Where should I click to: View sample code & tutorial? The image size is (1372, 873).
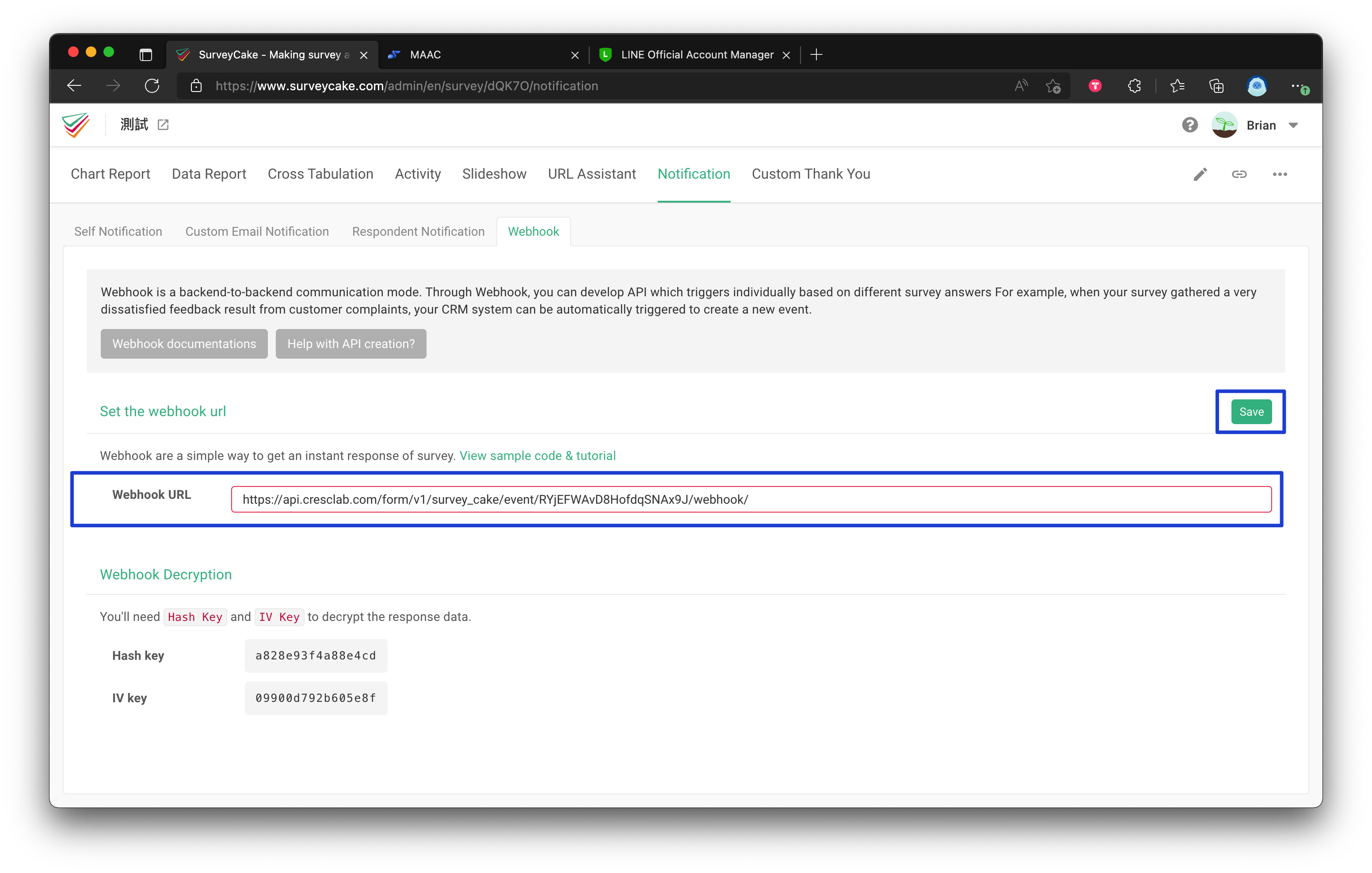537,456
